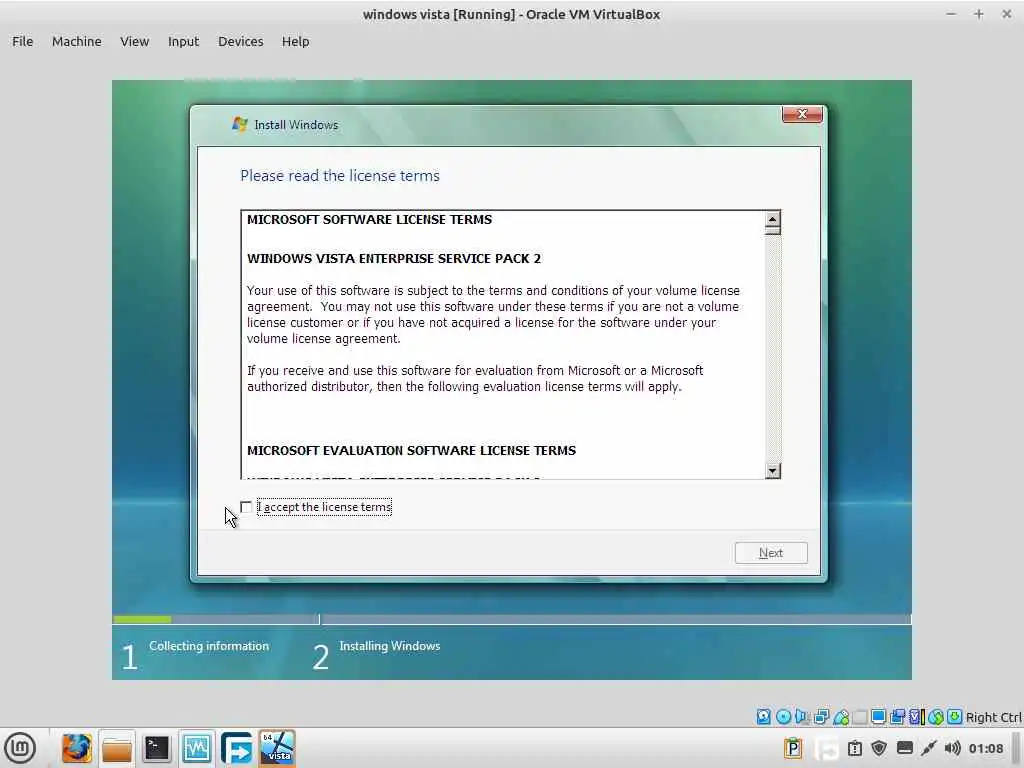Open the View menu
This screenshot has width=1024, height=768.
coord(135,41)
